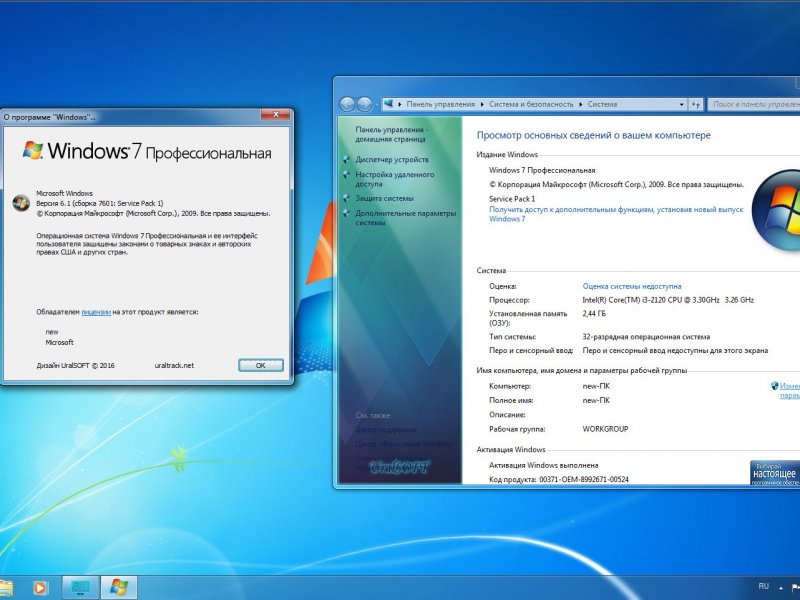Click shield icon beside 'Защита системы'

346,198
